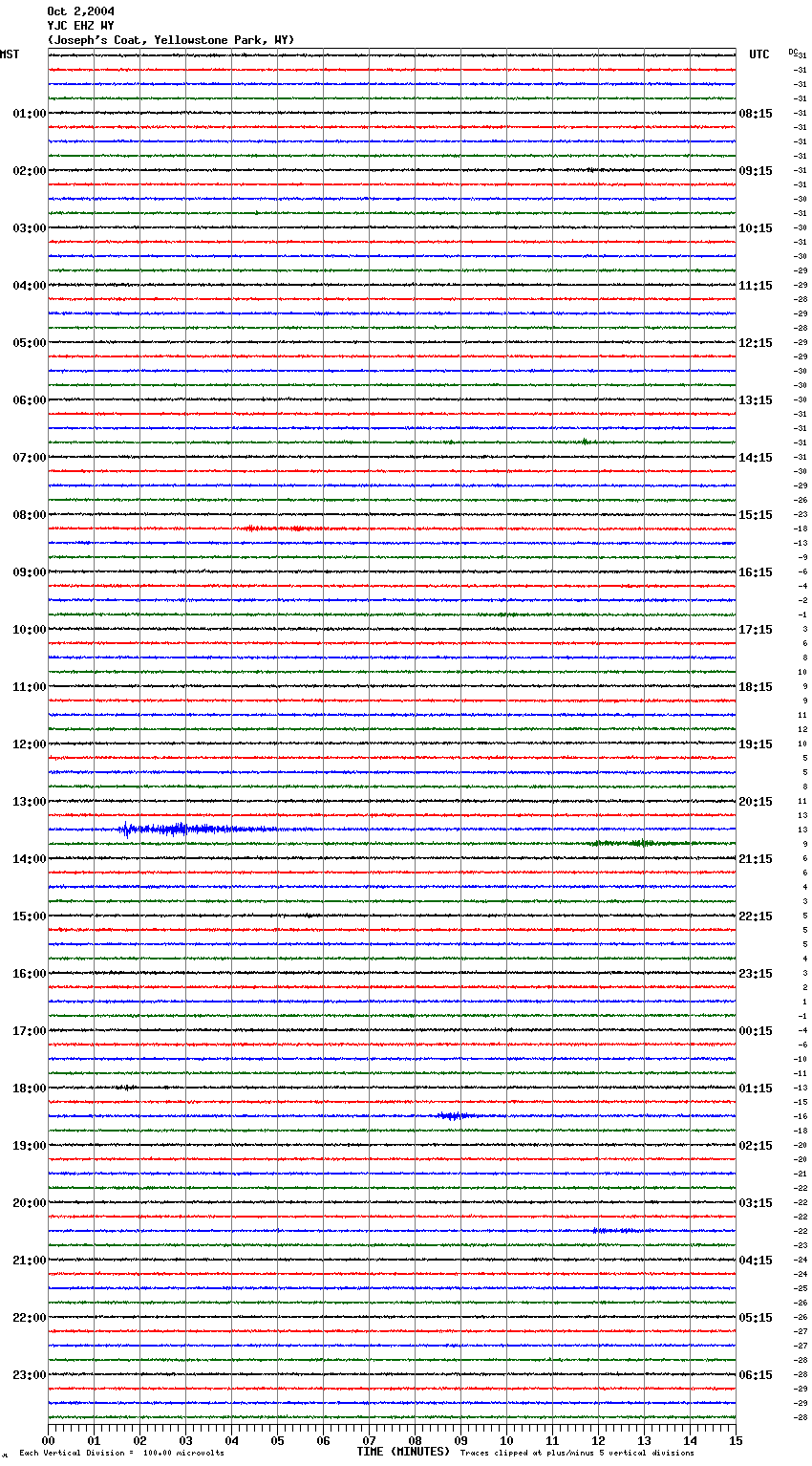Click the 20:15 UTC time label
This screenshot has height=1466, width=812.
click(x=756, y=802)
